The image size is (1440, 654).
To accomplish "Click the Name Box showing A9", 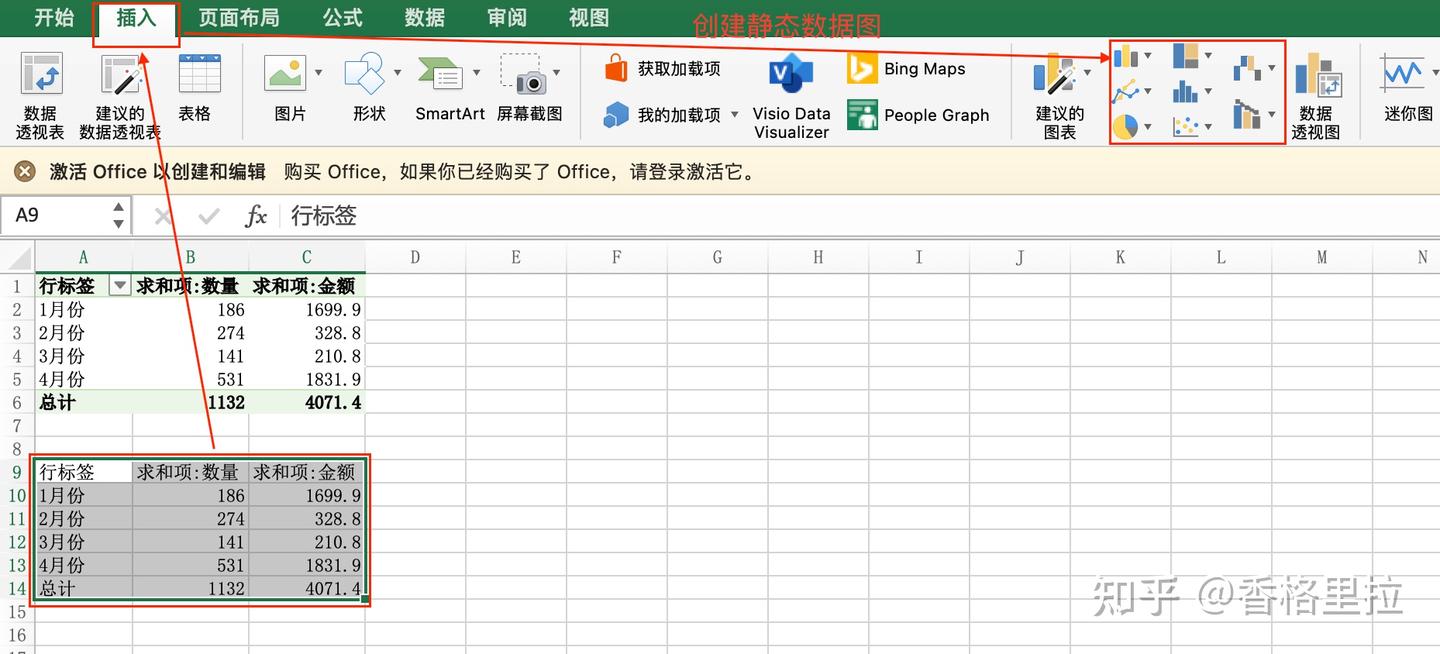I will coord(56,215).
